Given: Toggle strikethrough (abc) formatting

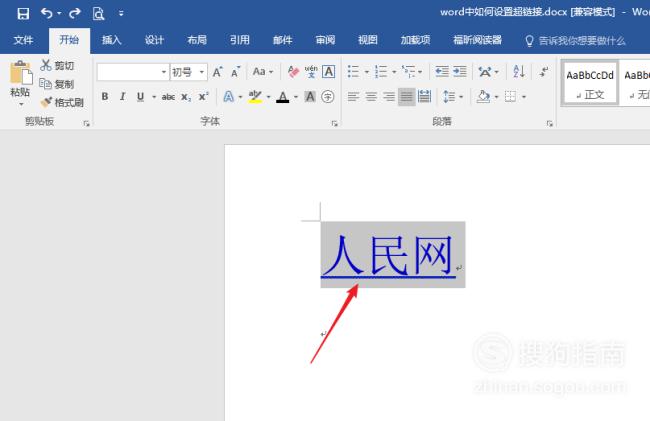Looking at the screenshot, I should tap(168, 97).
